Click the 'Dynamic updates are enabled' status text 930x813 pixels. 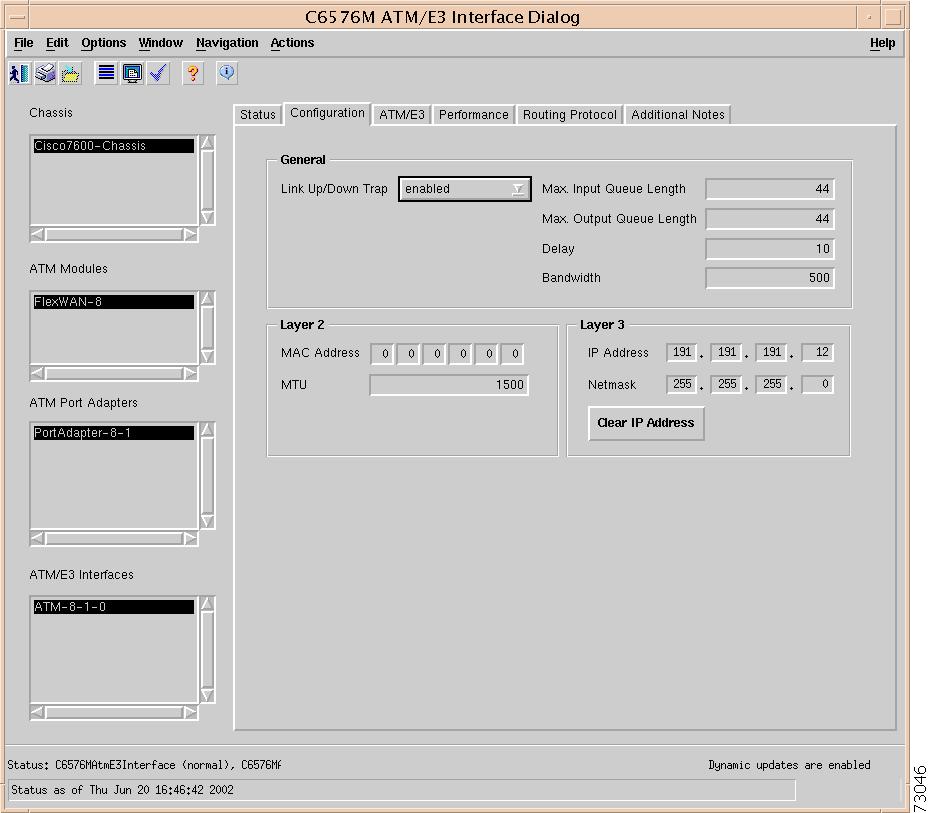tap(789, 766)
